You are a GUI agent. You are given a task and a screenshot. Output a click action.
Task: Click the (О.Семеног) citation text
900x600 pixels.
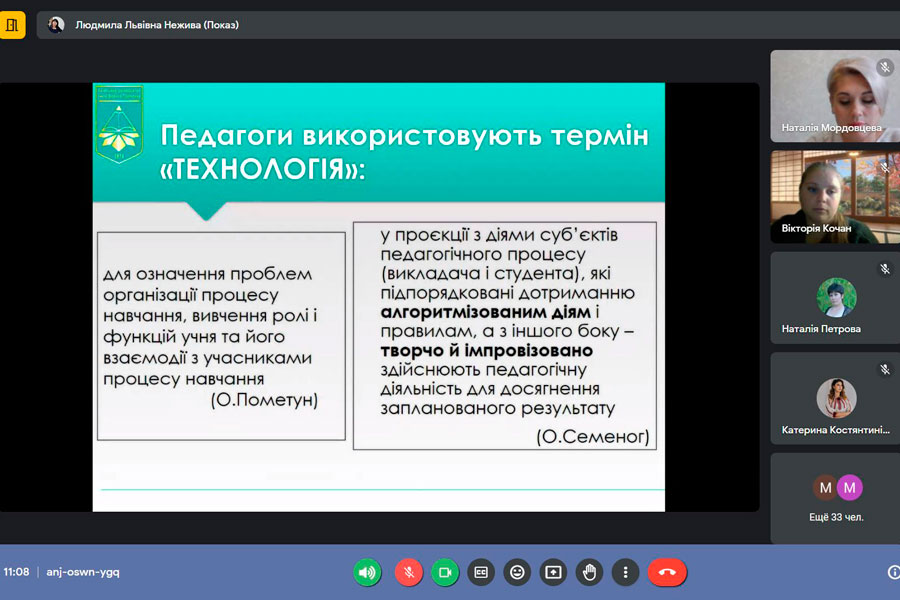click(x=593, y=437)
